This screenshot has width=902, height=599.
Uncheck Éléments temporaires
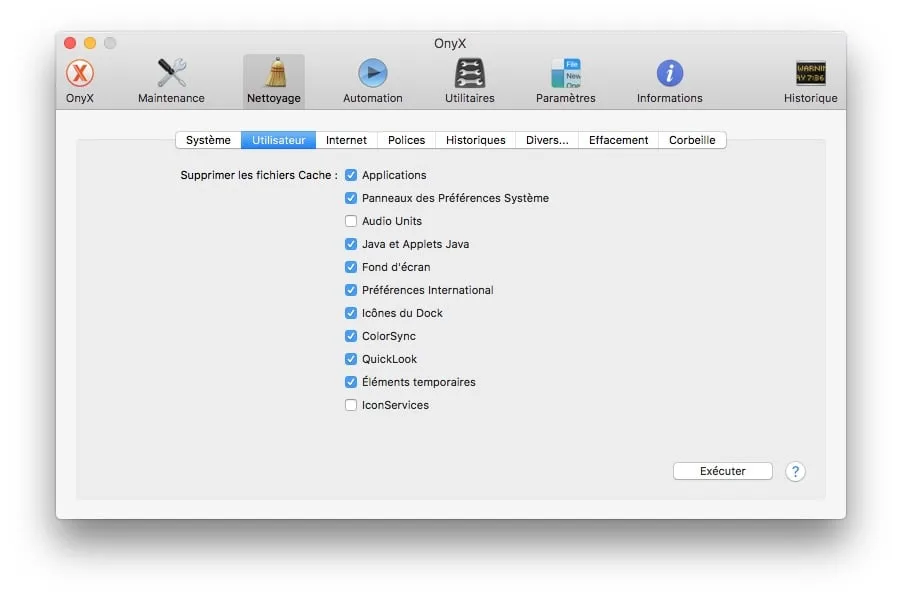(x=351, y=382)
